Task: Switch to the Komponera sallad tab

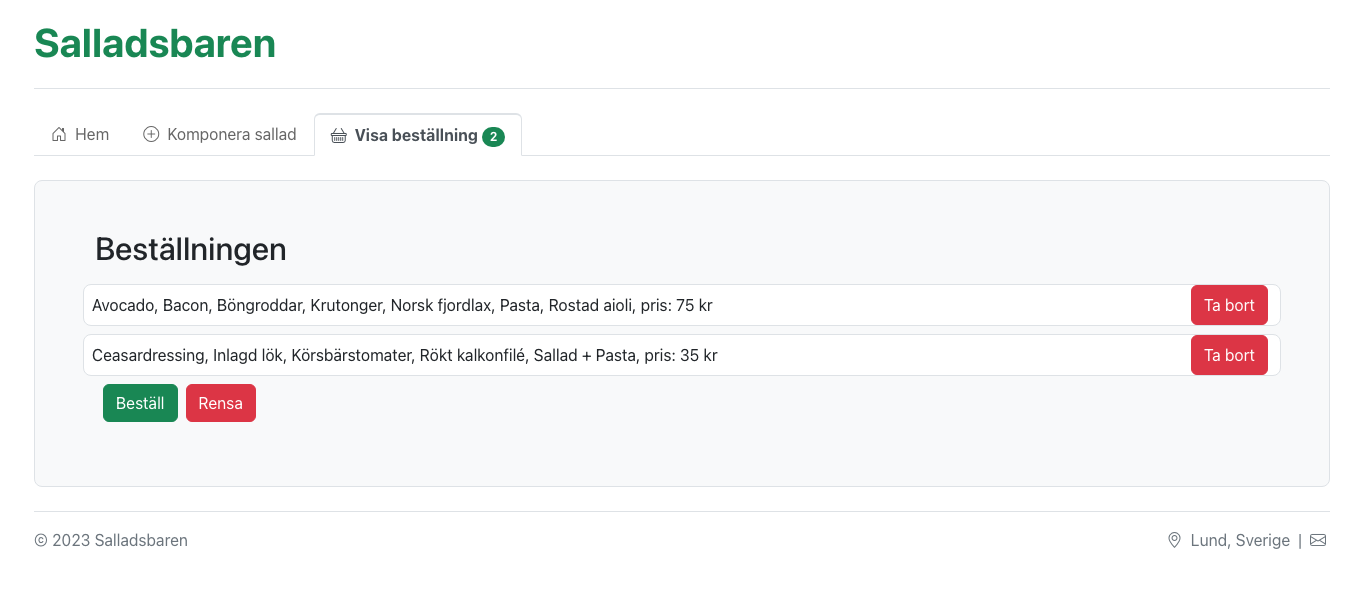Action: (x=220, y=134)
